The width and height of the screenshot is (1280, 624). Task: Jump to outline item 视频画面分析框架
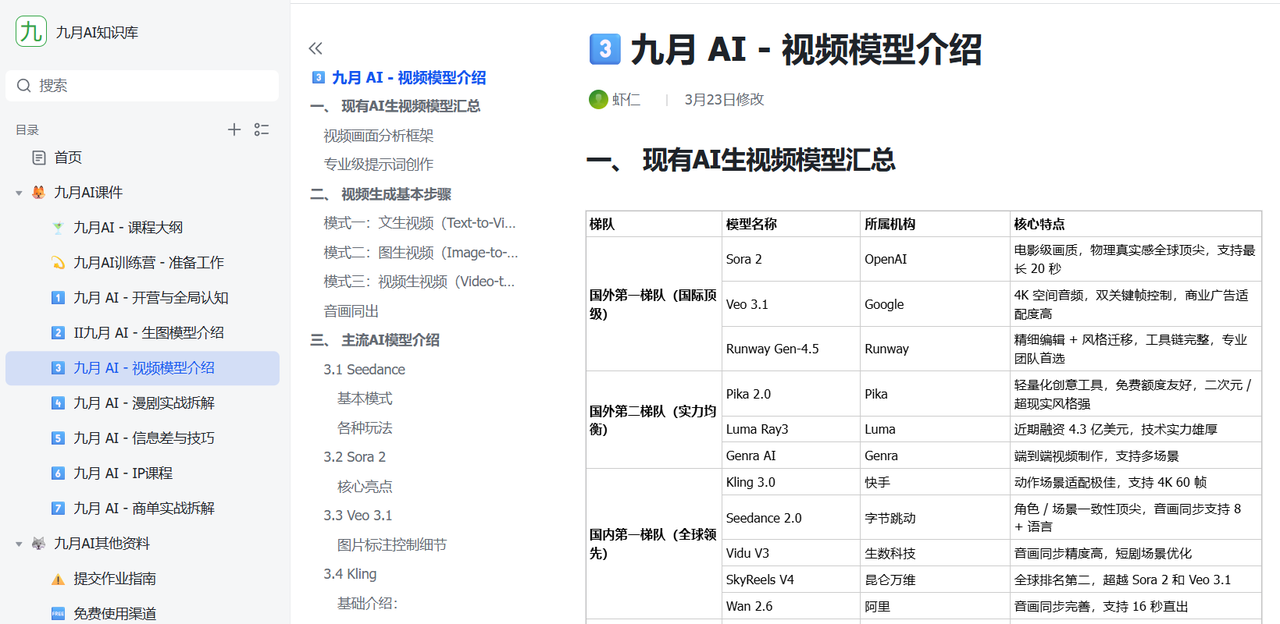click(x=378, y=135)
